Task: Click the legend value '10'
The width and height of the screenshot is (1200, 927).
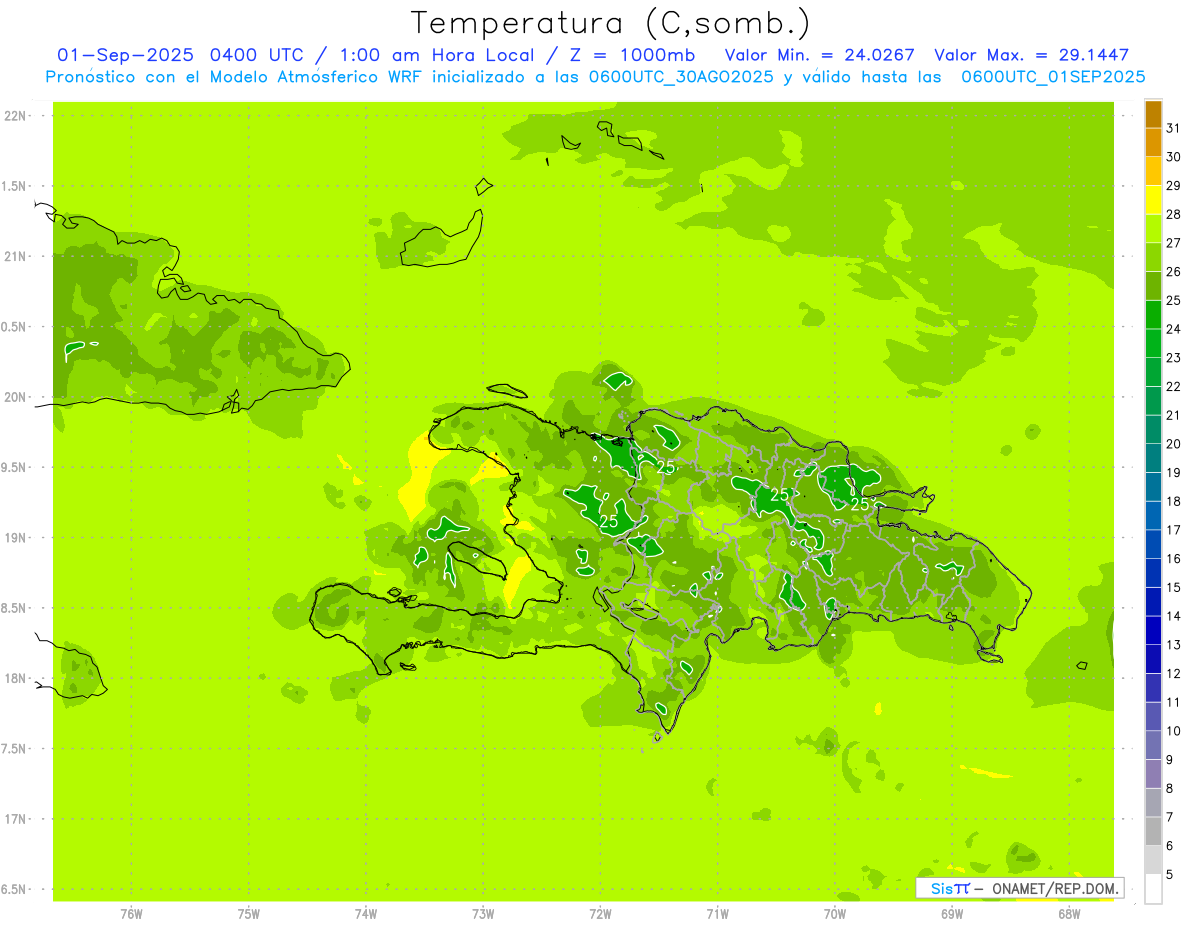Action: (x=1174, y=731)
